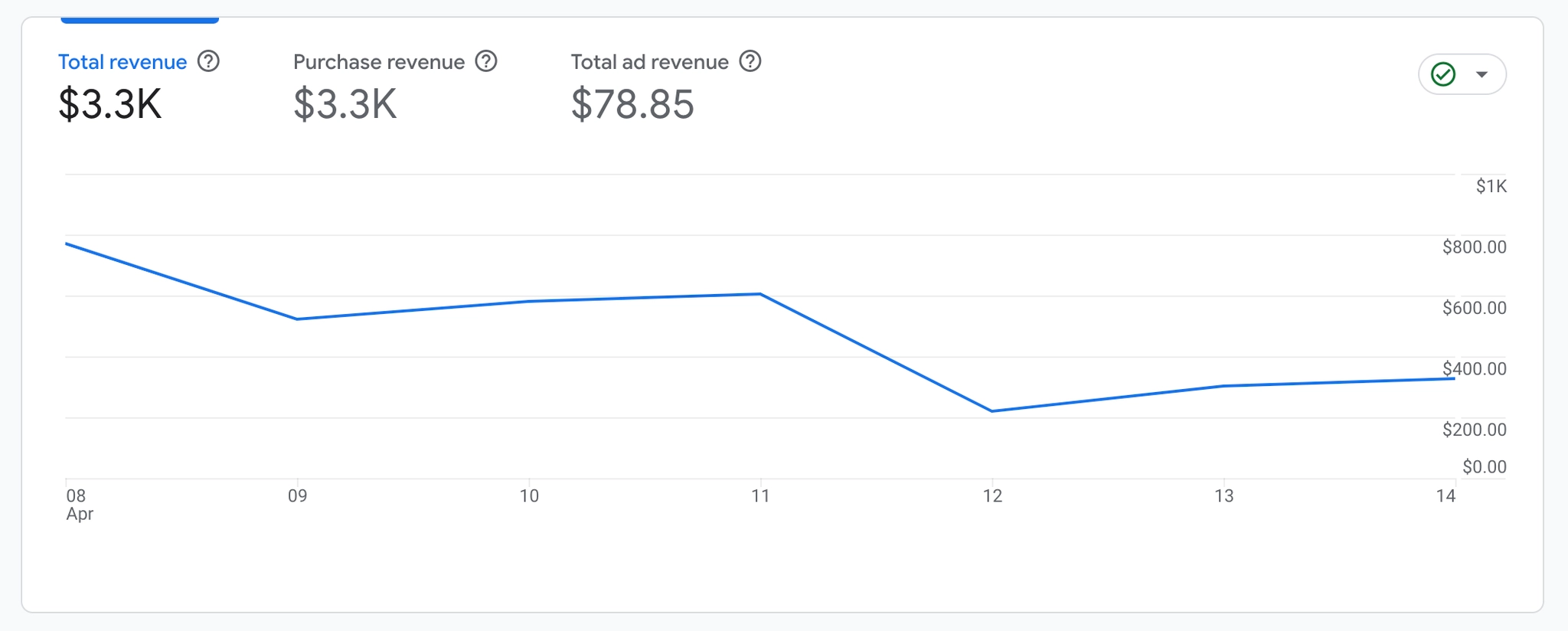Open help icon beside Total revenue
Image resolution: width=1568 pixels, height=631 pixels.
click(x=208, y=61)
